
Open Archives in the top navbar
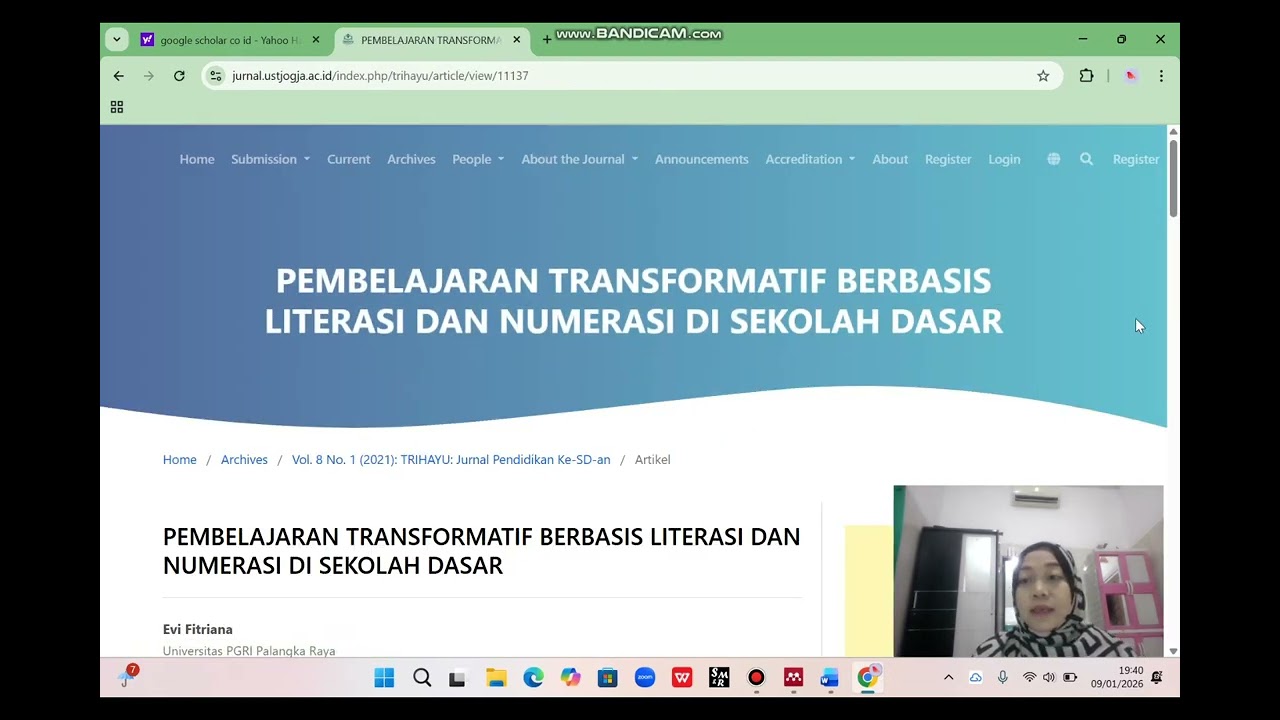click(411, 159)
